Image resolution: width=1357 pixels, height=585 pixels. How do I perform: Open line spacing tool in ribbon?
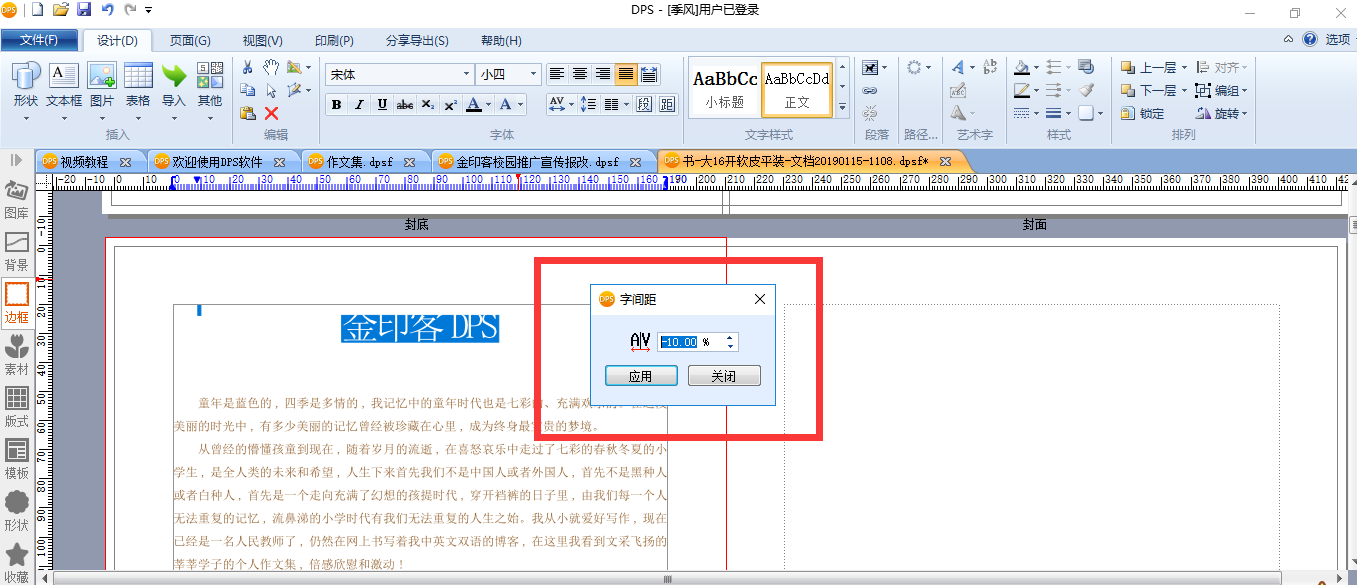pyautogui.click(x=588, y=104)
